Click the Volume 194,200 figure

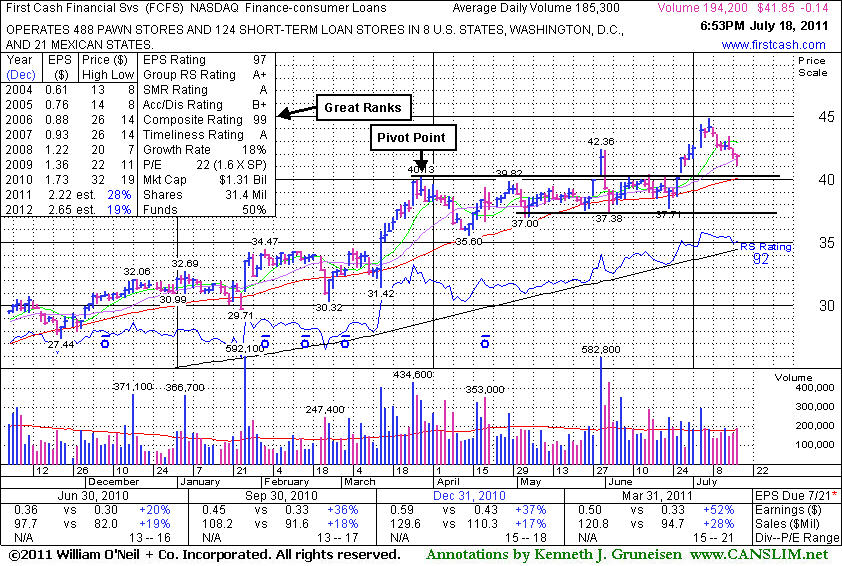click(x=703, y=8)
